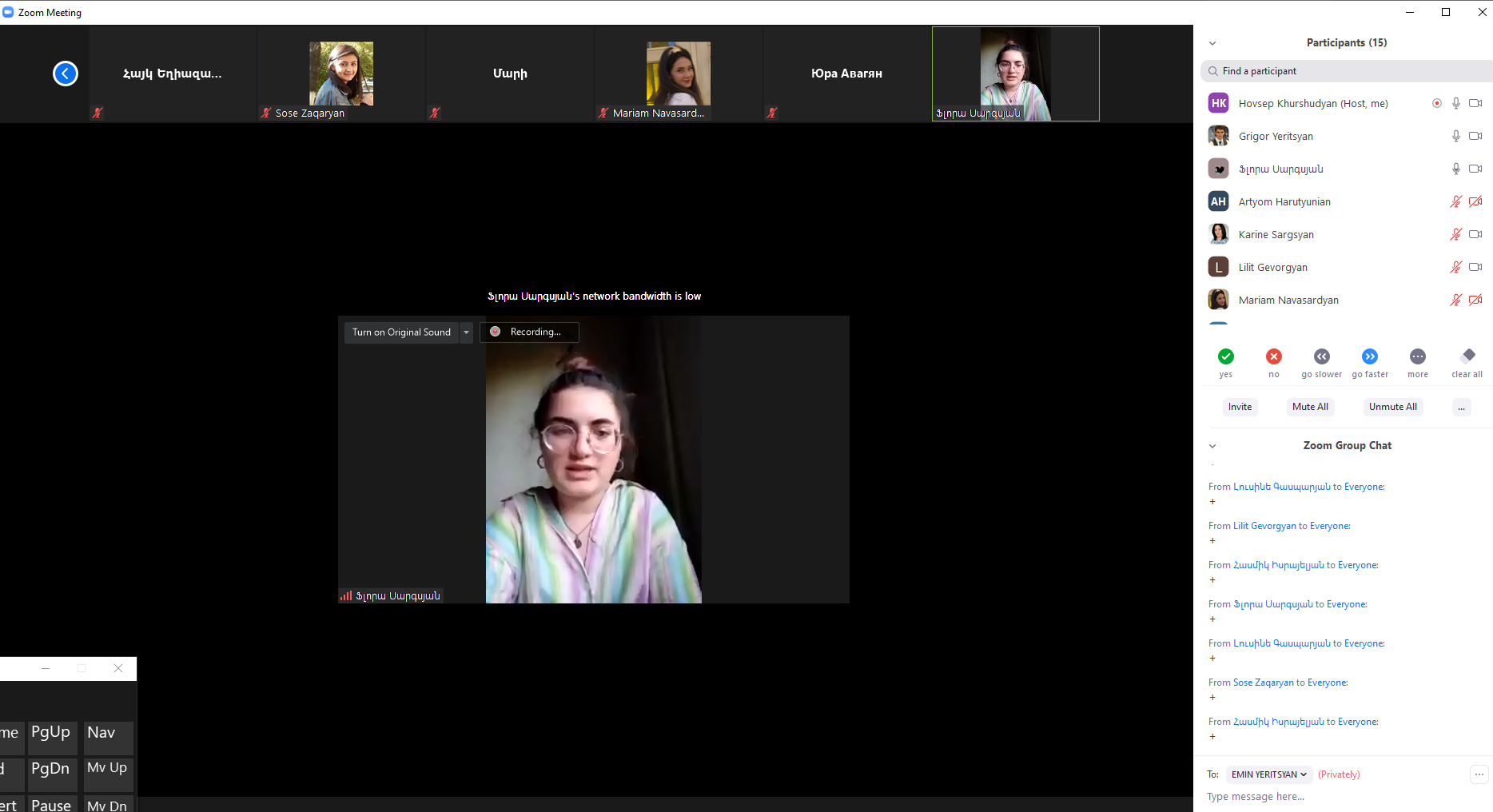Screen dimensions: 1493x812
Task: Click Mariam Navasardyan's disabled camera icon
Action: [x=1475, y=300]
